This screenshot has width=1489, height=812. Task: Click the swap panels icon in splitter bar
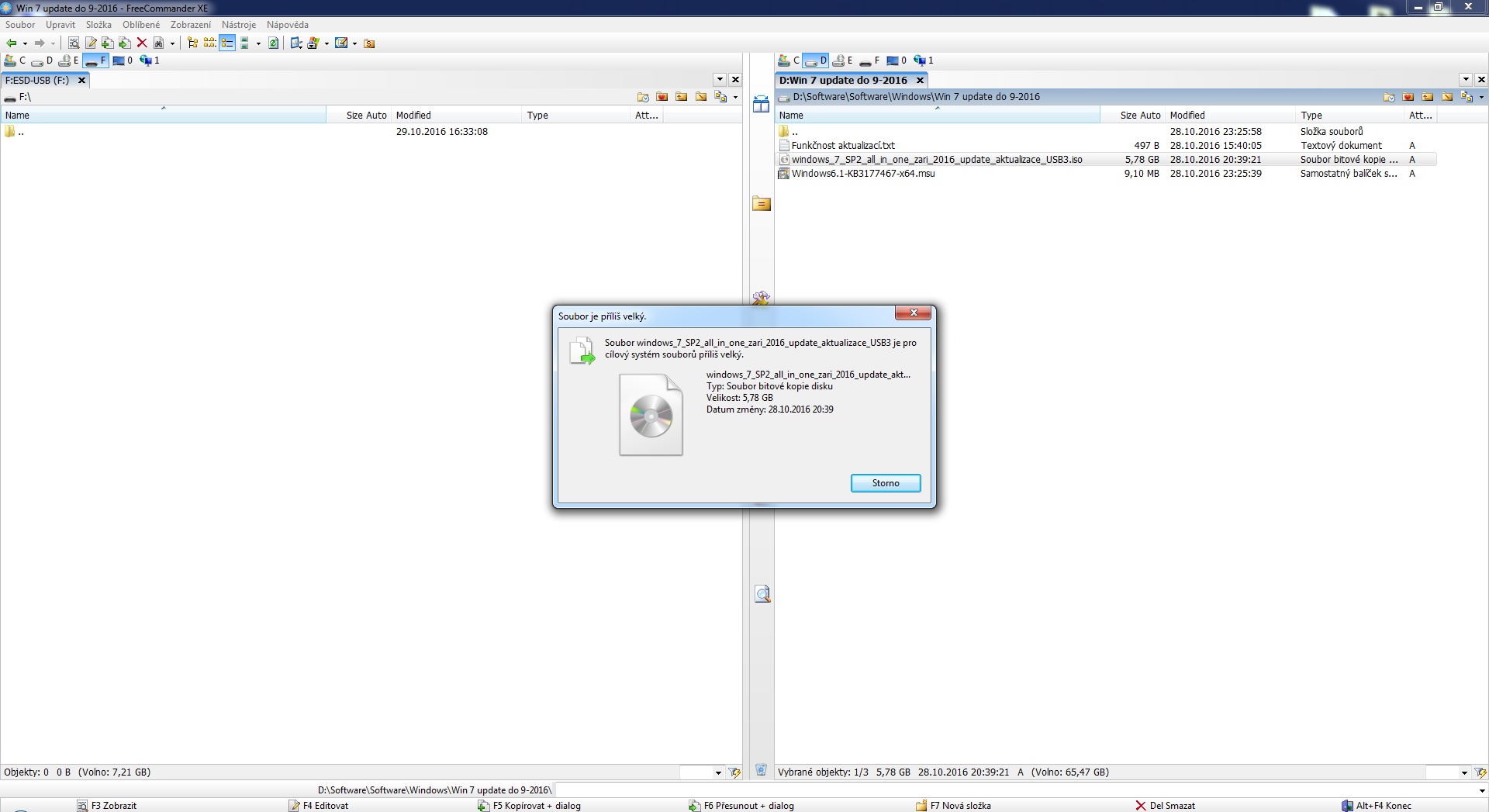762,105
